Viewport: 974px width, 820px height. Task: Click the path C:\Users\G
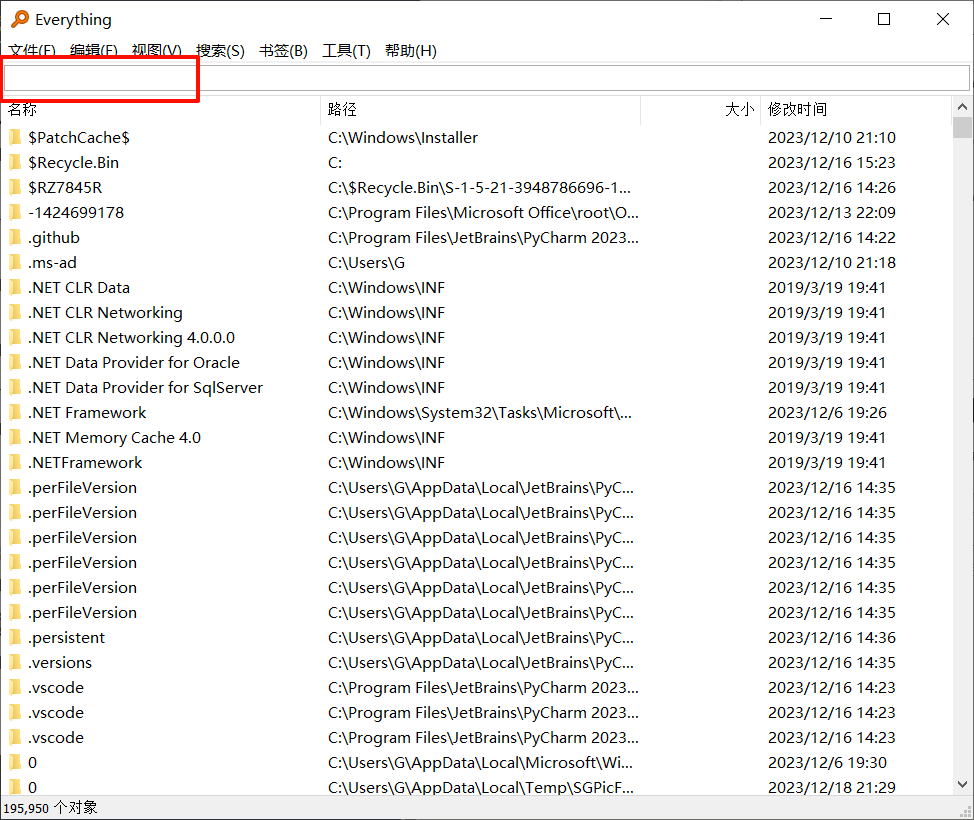pos(366,263)
